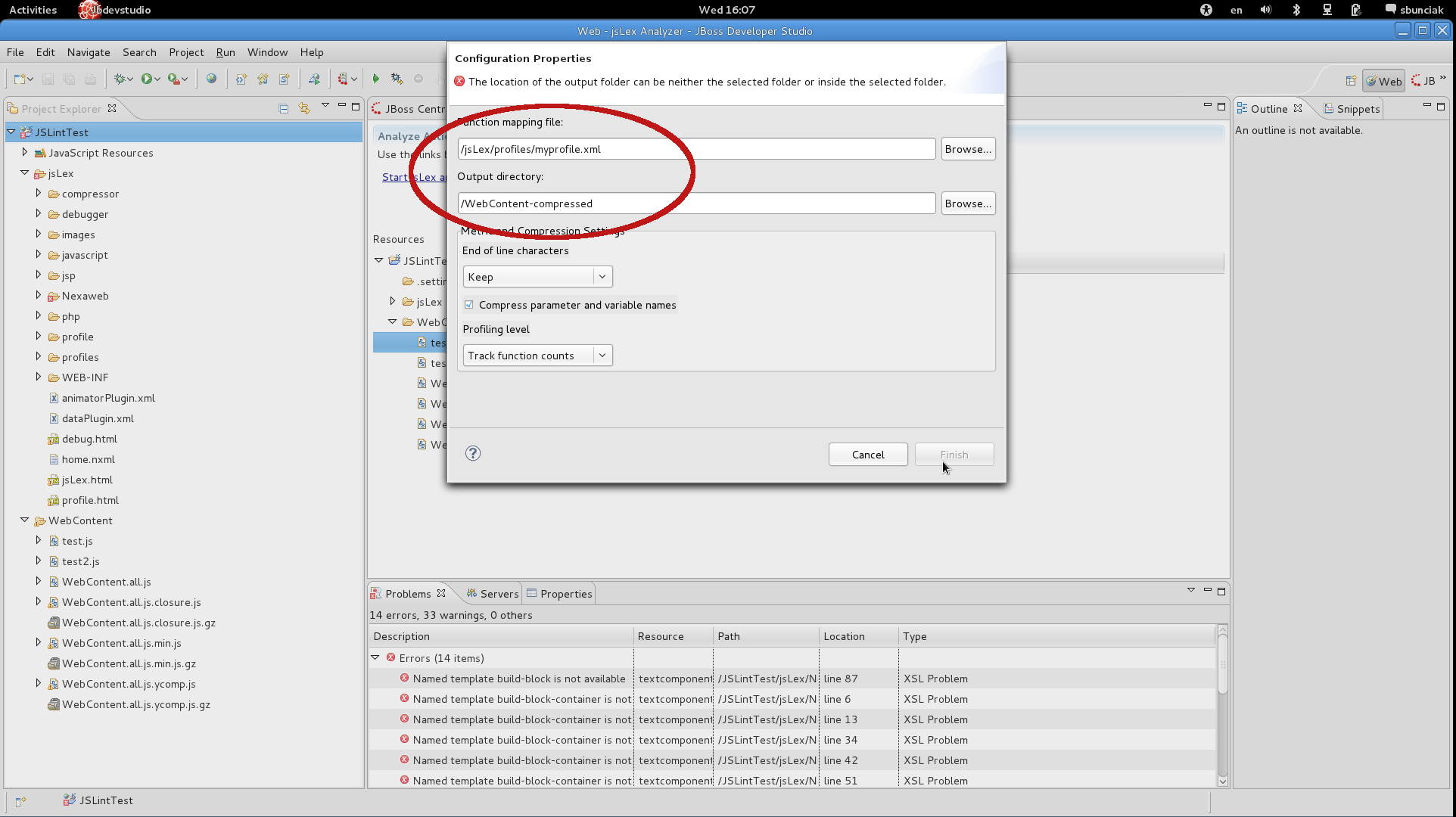Click the system volume icon

coord(1266,10)
